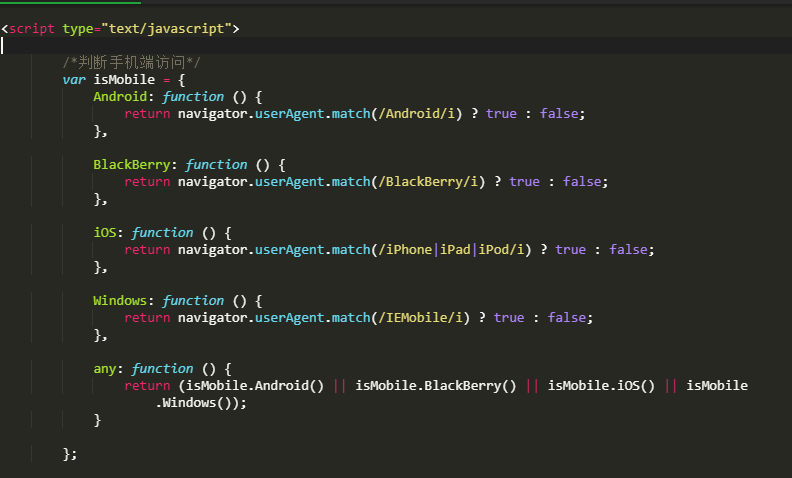Click the 'function' keyword on the Android line
The height and width of the screenshot is (478, 792).
193,97
